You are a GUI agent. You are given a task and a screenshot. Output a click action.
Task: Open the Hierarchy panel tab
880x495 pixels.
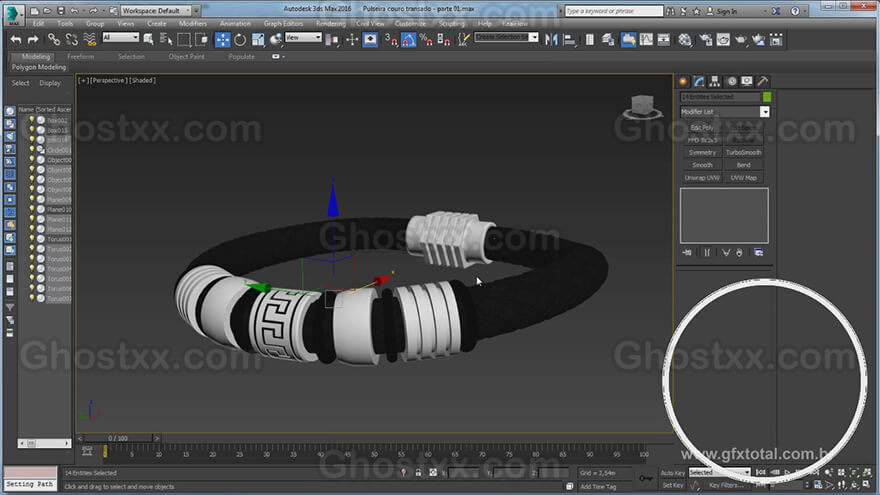714,81
